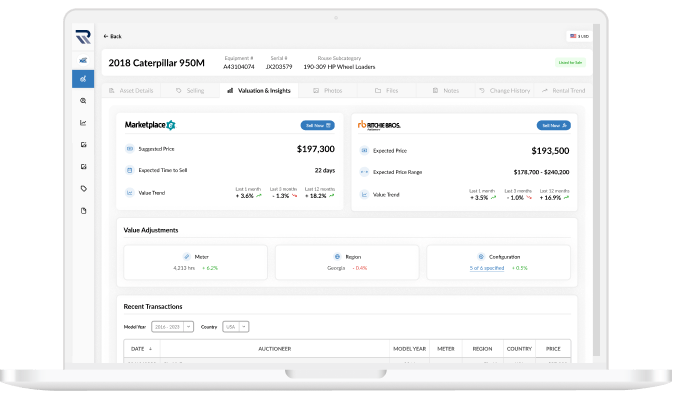Click Sell Now in Ritchie Bros. card
Viewport: 677px width, 399px height.
(554, 125)
